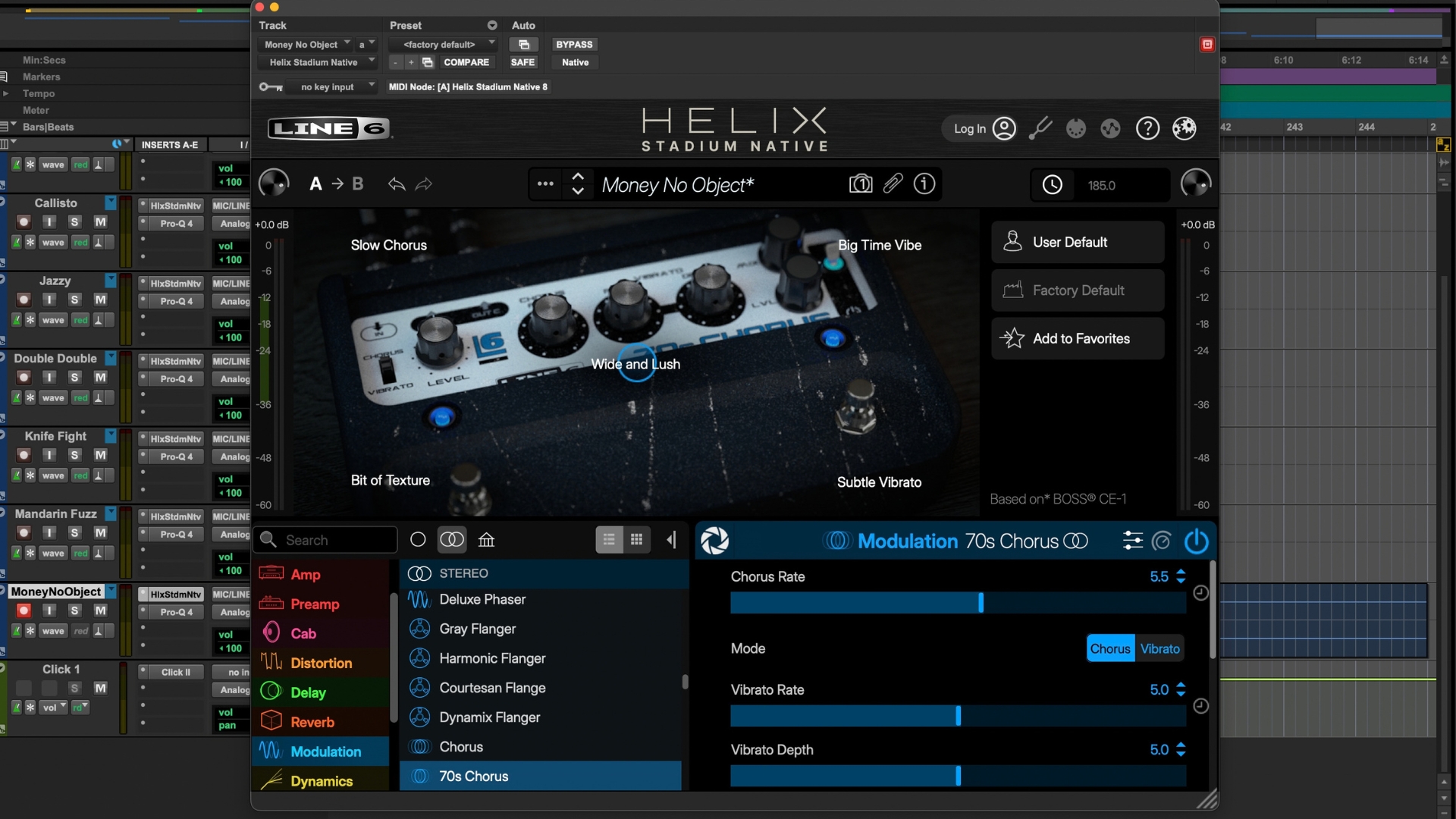Click the aperture favorites icon left of Modulation

[714, 541]
